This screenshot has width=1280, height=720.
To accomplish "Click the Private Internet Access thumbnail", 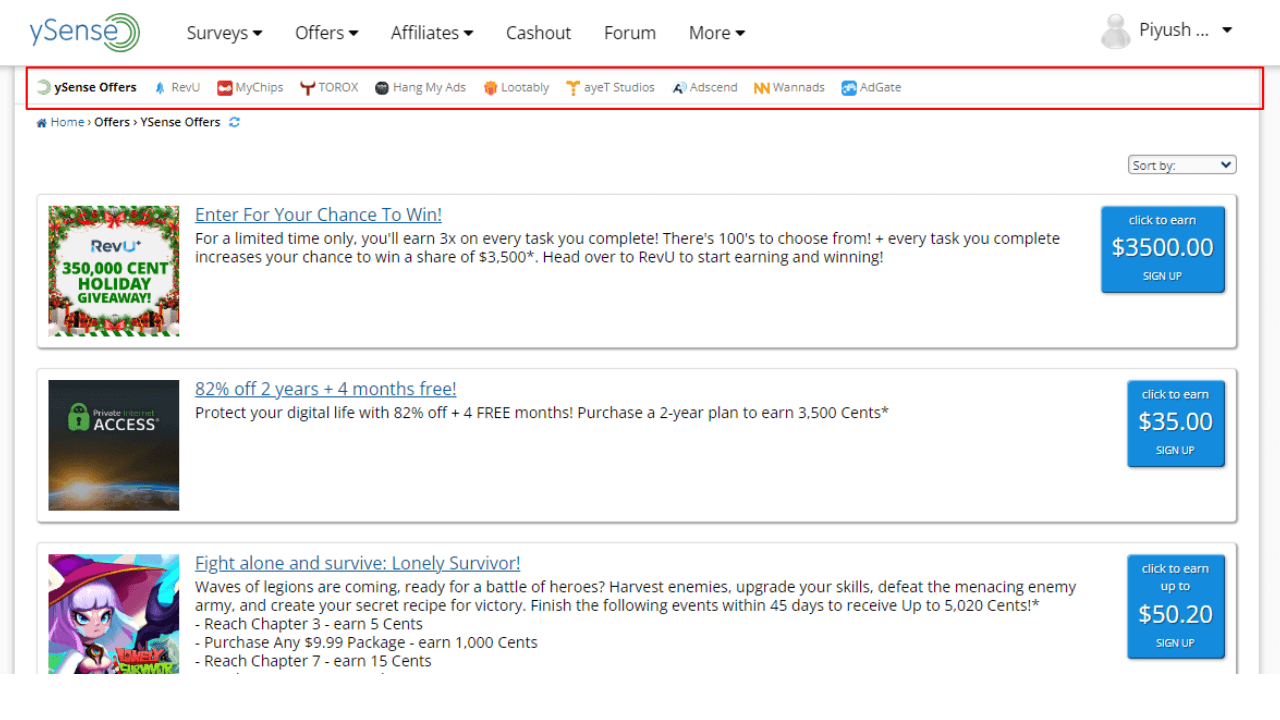I will pos(114,445).
